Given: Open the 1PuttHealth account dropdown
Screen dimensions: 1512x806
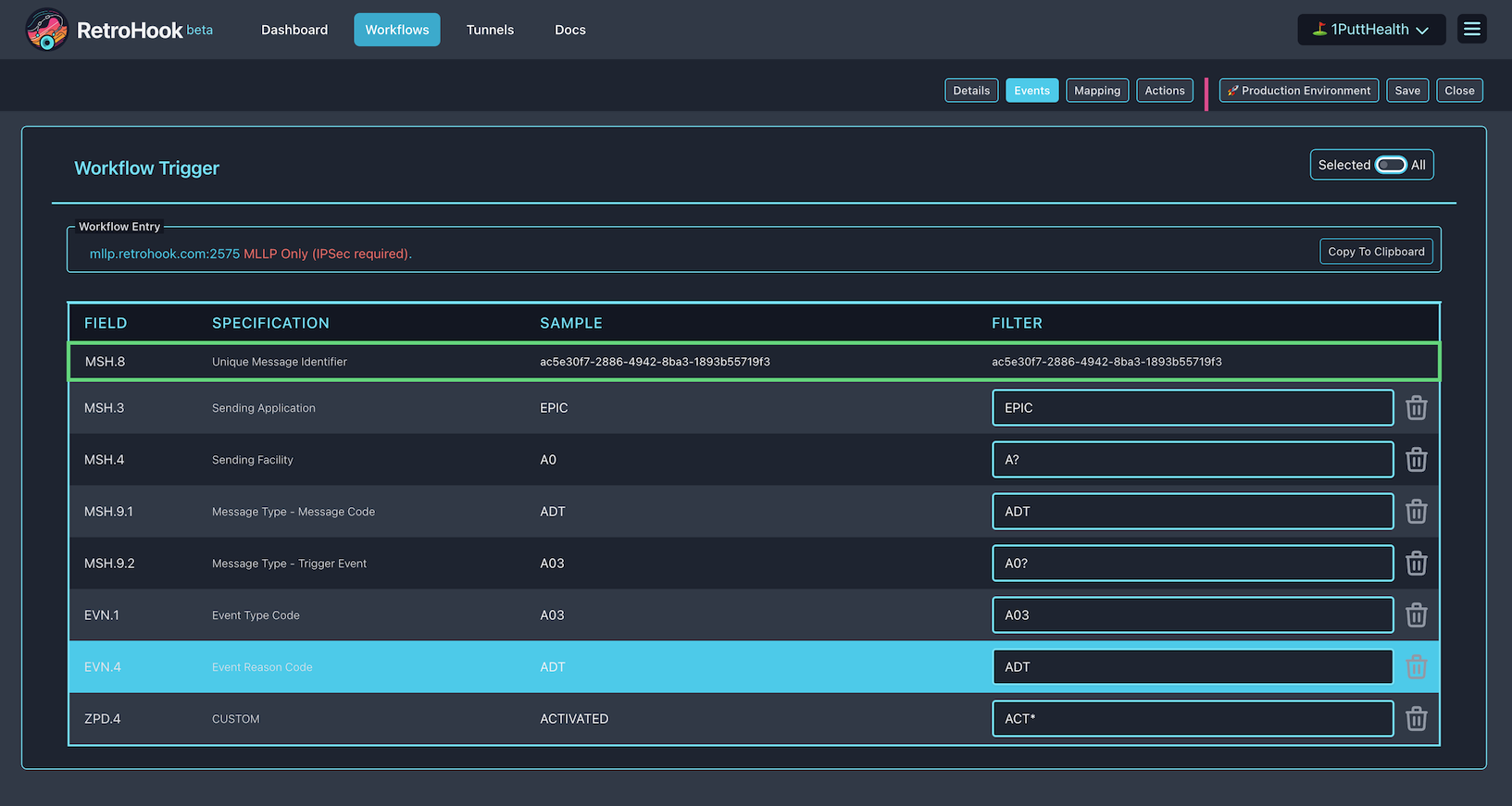Looking at the screenshot, I should [x=1371, y=30].
